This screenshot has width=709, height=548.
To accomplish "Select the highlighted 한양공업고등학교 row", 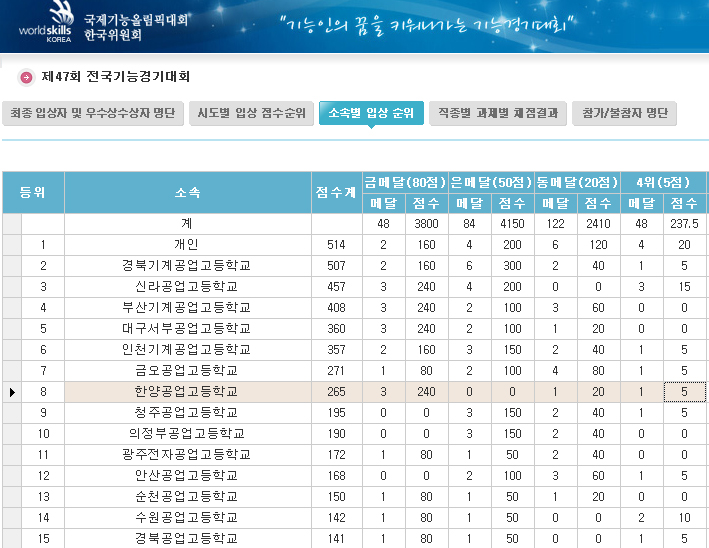I will (x=187, y=392).
